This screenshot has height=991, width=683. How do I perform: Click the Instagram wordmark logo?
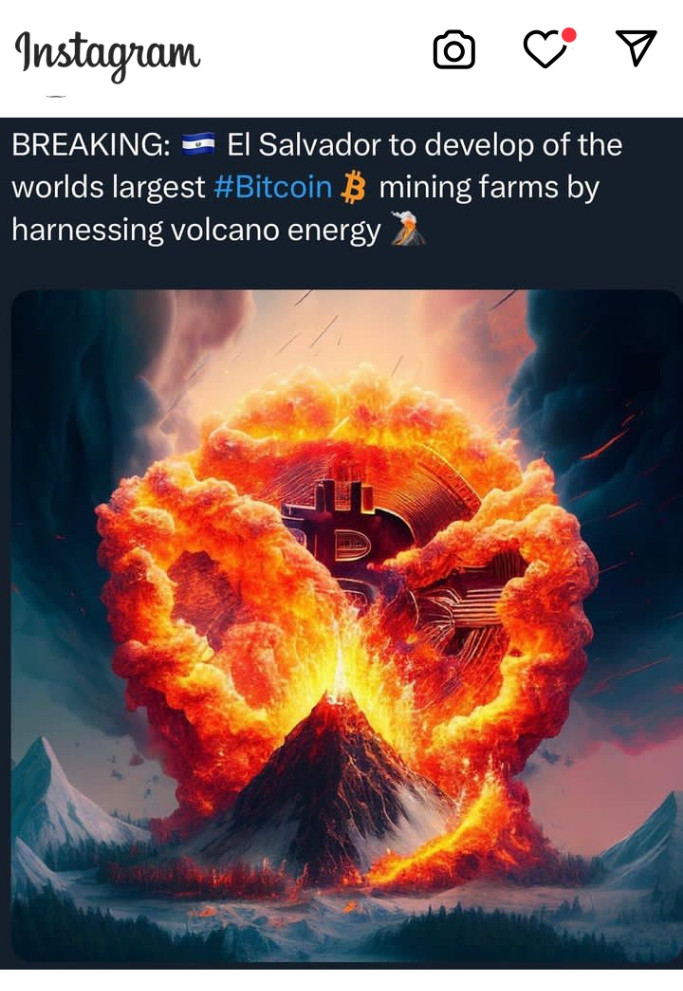click(x=107, y=54)
